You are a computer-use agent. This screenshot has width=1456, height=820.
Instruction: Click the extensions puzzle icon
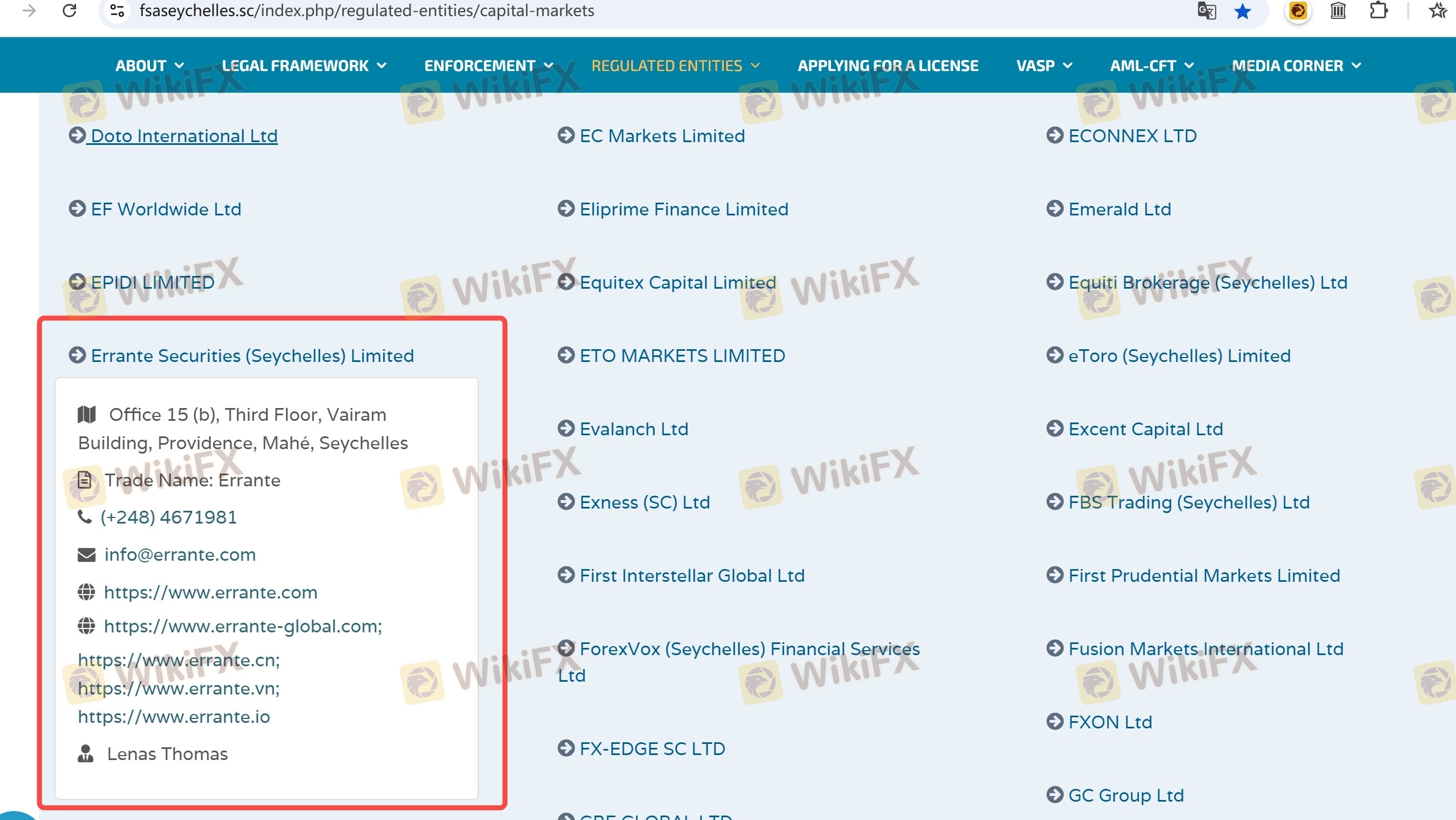click(x=1379, y=11)
